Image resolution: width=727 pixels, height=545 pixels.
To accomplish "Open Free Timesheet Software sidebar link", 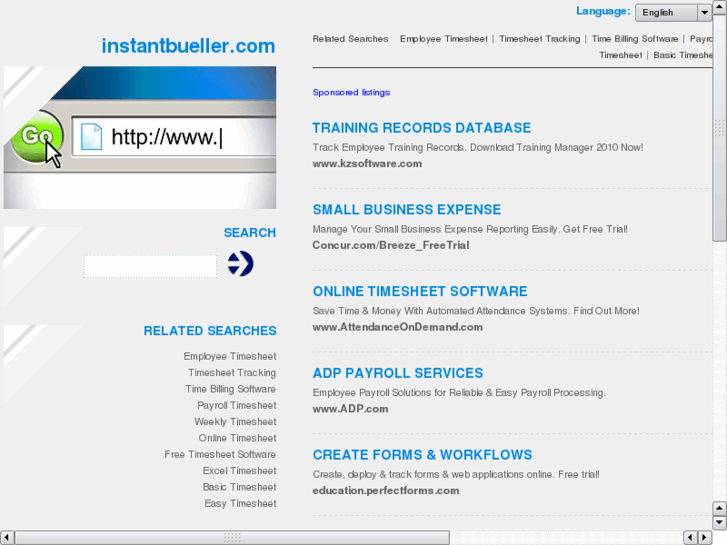I will point(220,454).
